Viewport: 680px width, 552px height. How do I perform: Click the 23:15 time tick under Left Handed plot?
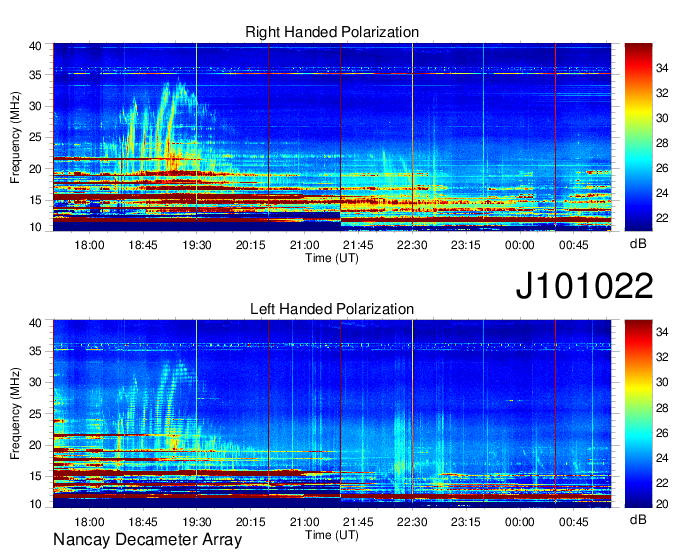(x=466, y=522)
